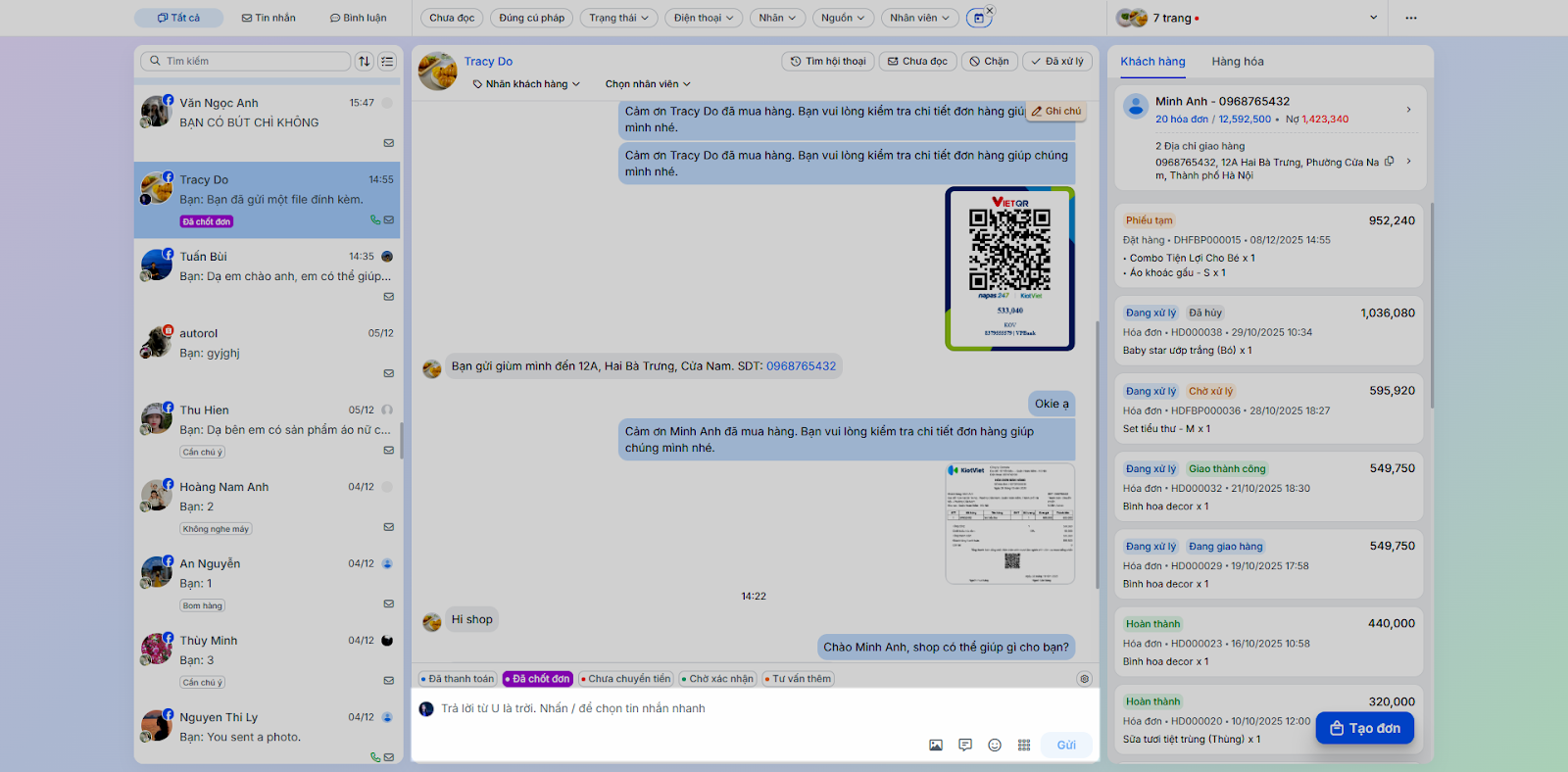The image size is (1568, 772).
Task: Click Tracy Do's avatar in the chat header
Action: (x=438, y=72)
